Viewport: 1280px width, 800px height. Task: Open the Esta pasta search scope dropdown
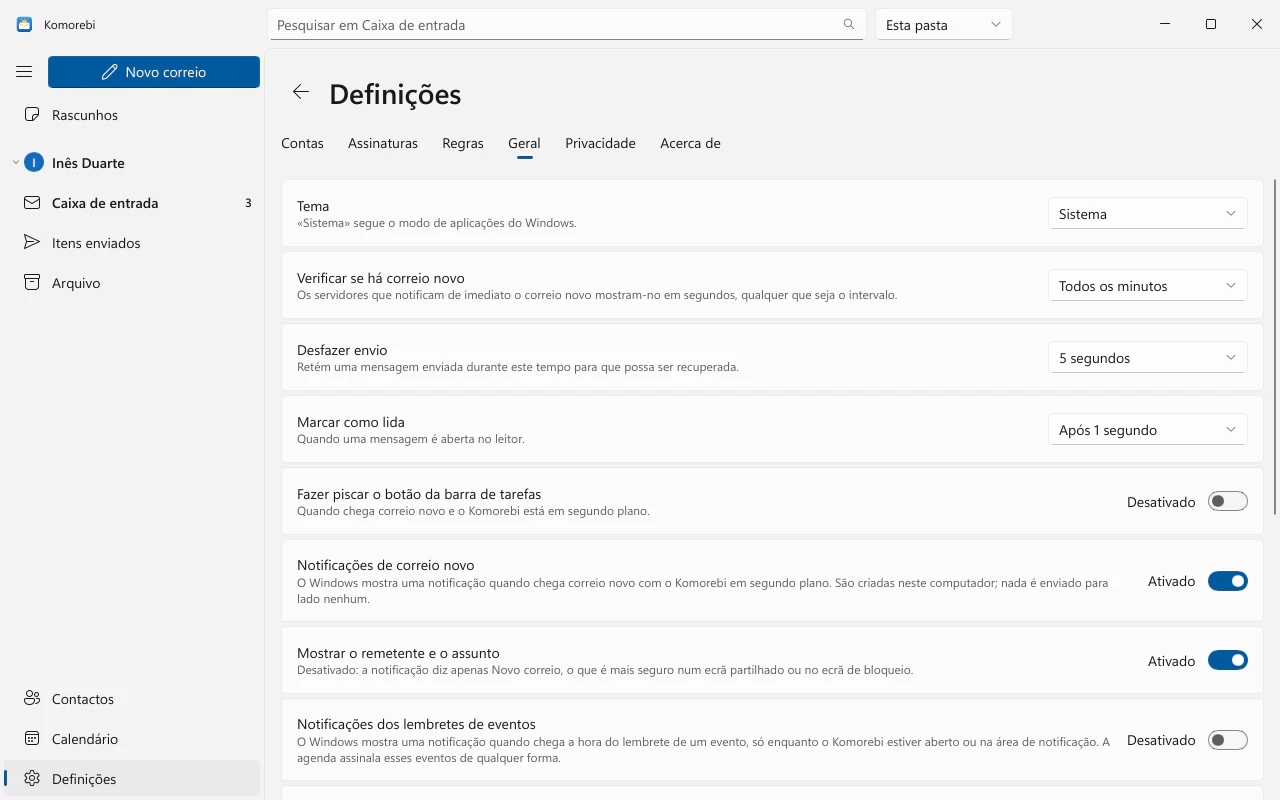click(944, 25)
